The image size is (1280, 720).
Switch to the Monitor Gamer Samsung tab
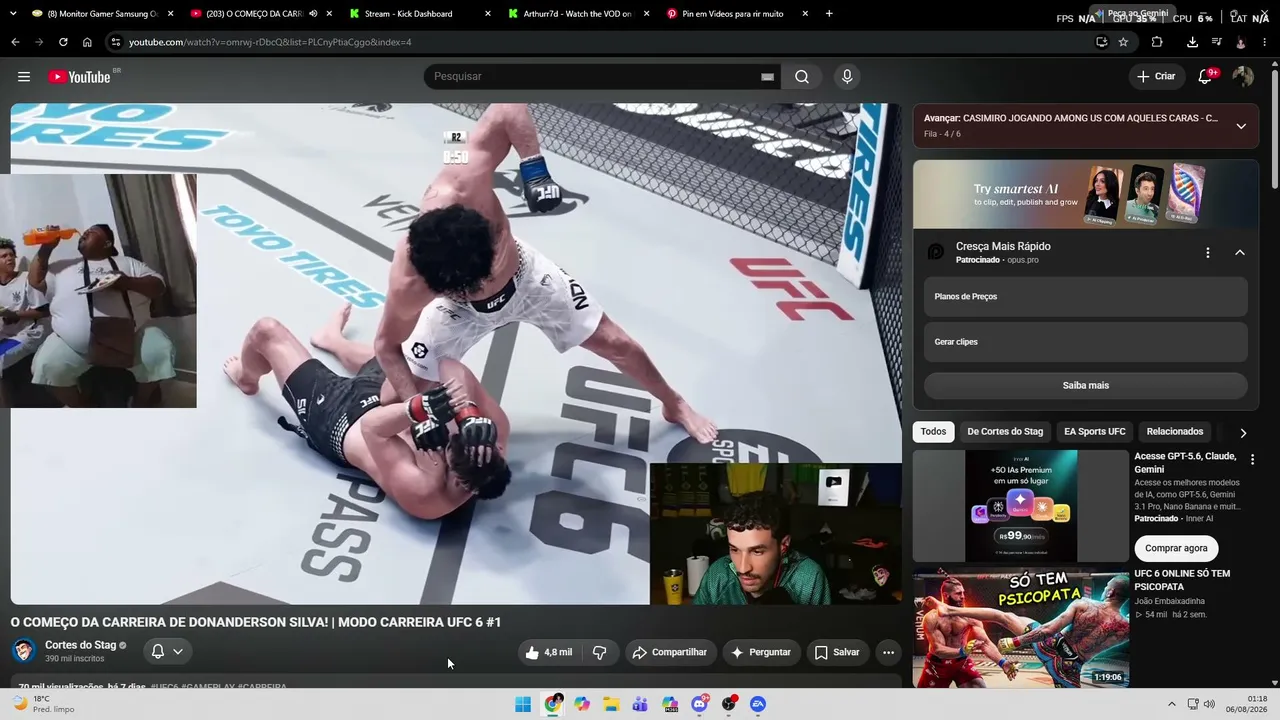(x=103, y=14)
